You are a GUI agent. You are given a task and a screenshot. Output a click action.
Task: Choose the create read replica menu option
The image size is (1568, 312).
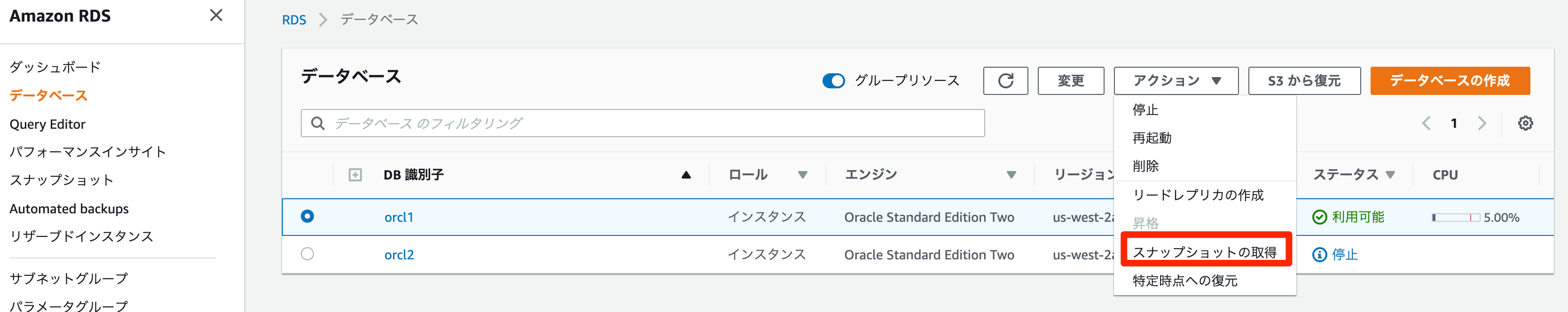(x=1197, y=195)
